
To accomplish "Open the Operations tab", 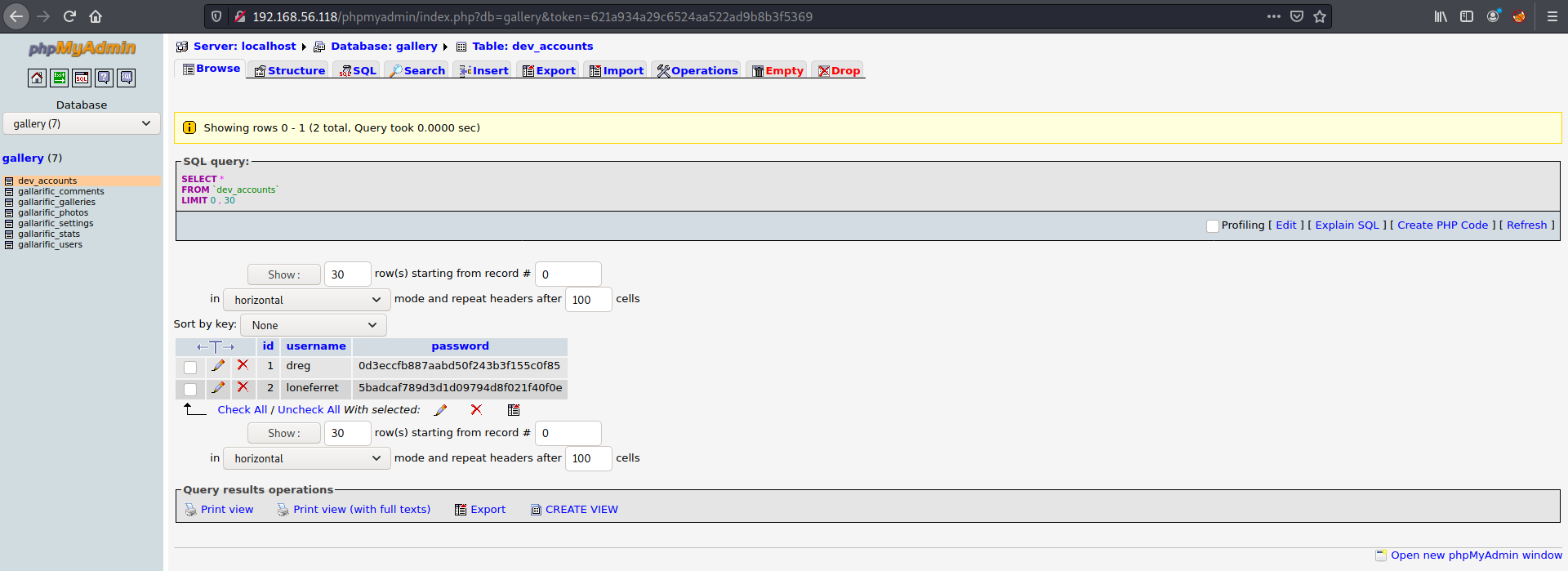I will pyautogui.click(x=697, y=71).
